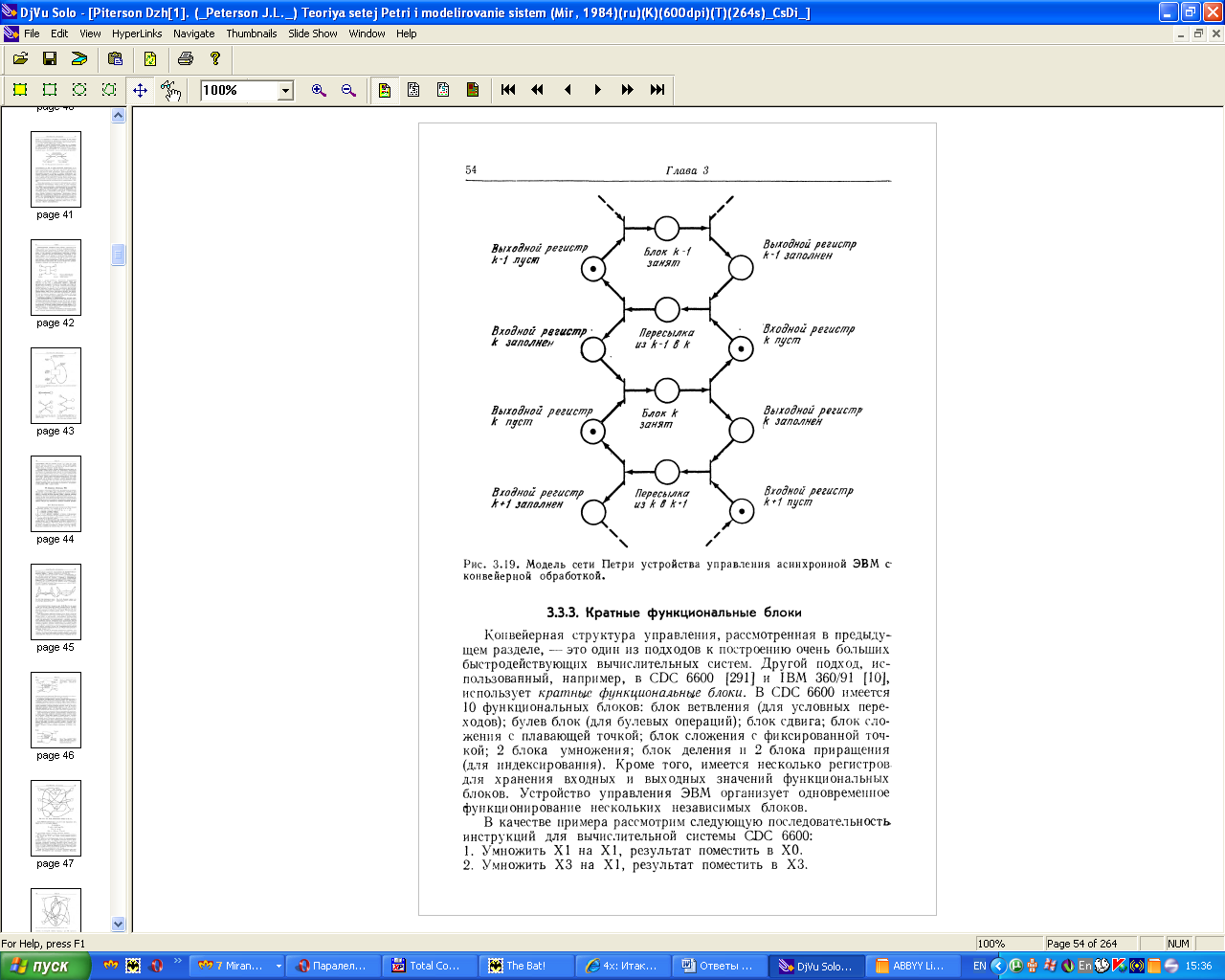Expand the quick launch chevron
1225x980 pixels.
pyautogui.click(x=177, y=961)
